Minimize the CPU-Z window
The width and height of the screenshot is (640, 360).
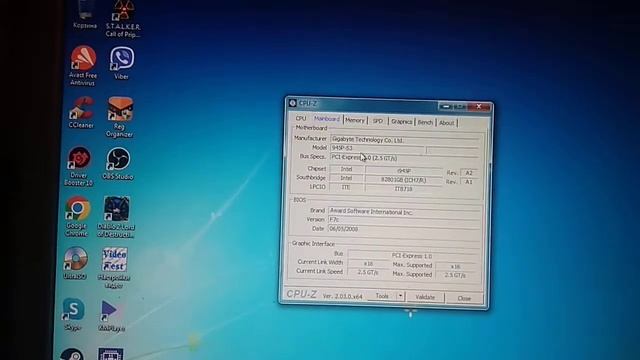pyautogui.click(x=446, y=106)
